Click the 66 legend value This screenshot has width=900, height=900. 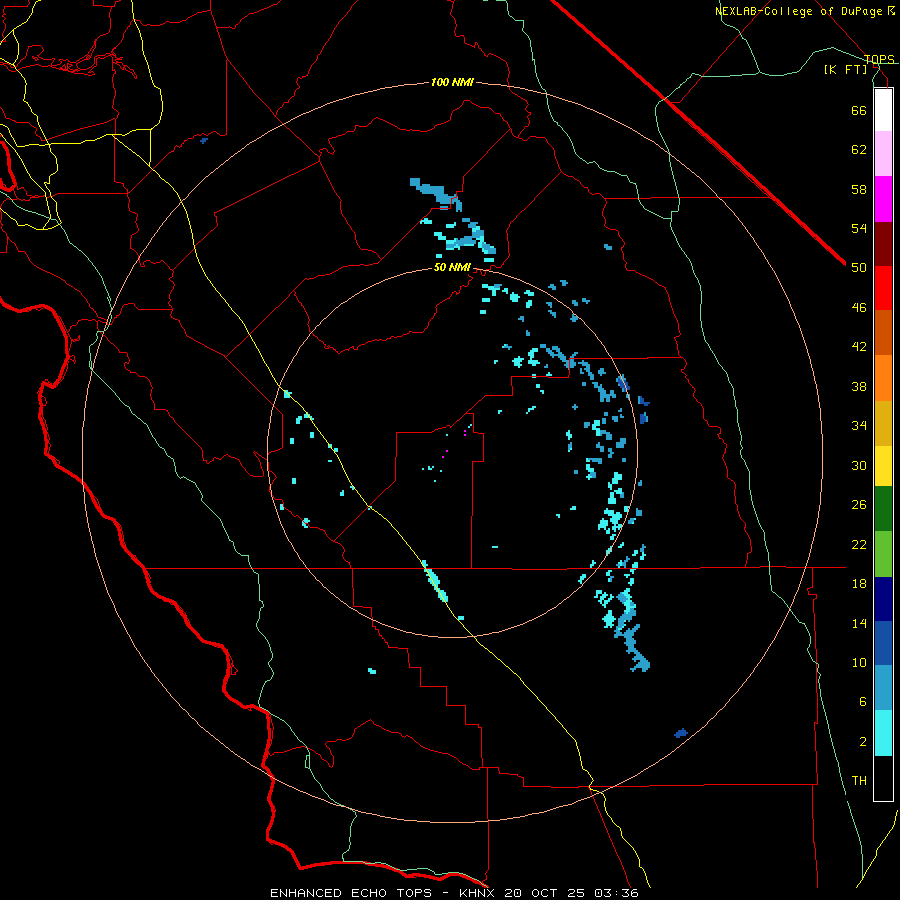coord(859,110)
